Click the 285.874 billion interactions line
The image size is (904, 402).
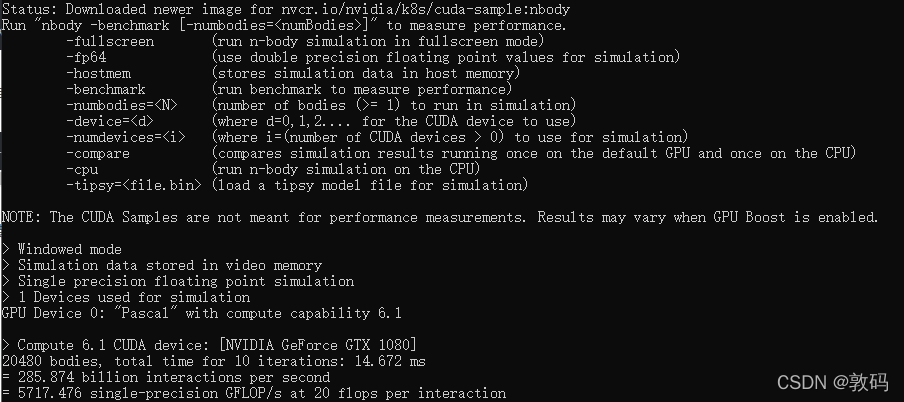click(x=170, y=377)
